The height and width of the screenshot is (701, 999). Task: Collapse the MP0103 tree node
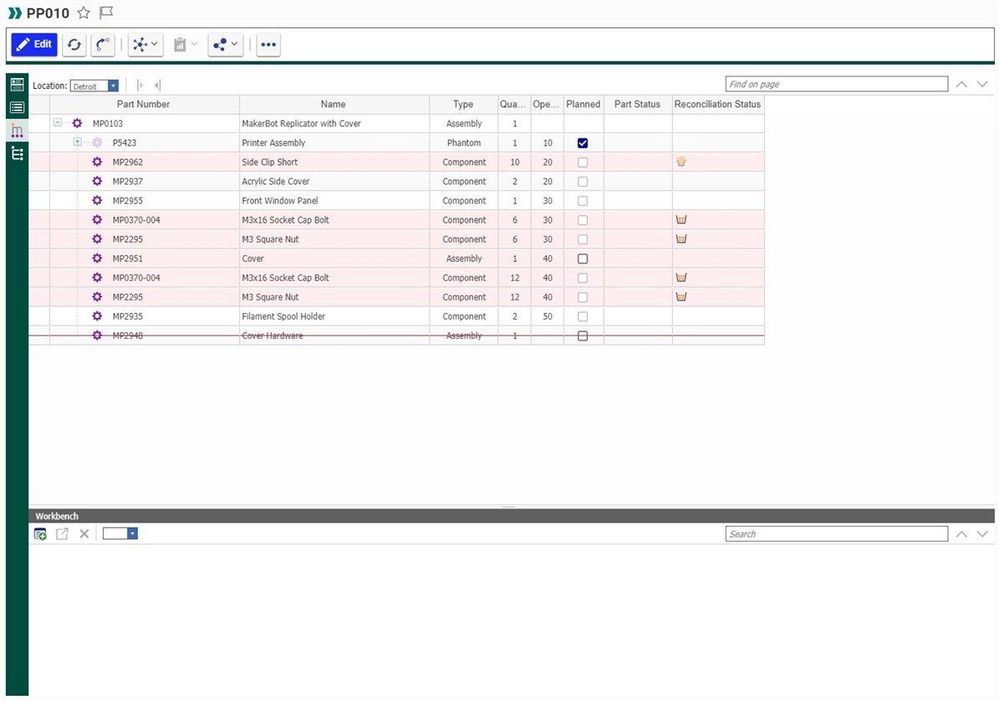point(57,123)
